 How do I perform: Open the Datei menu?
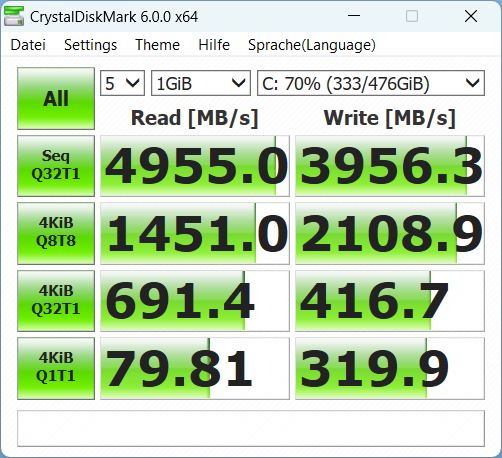pyautogui.click(x=28, y=45)
